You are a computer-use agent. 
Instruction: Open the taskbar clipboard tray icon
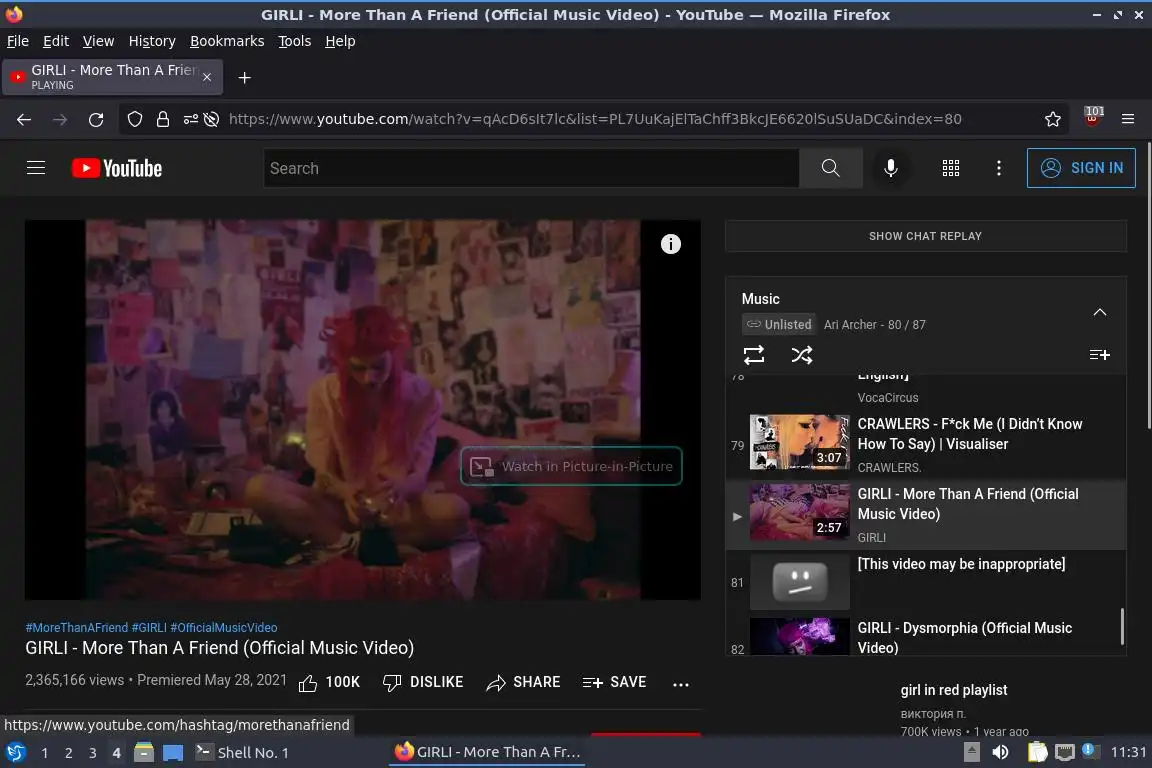(x=1037, y=753)
